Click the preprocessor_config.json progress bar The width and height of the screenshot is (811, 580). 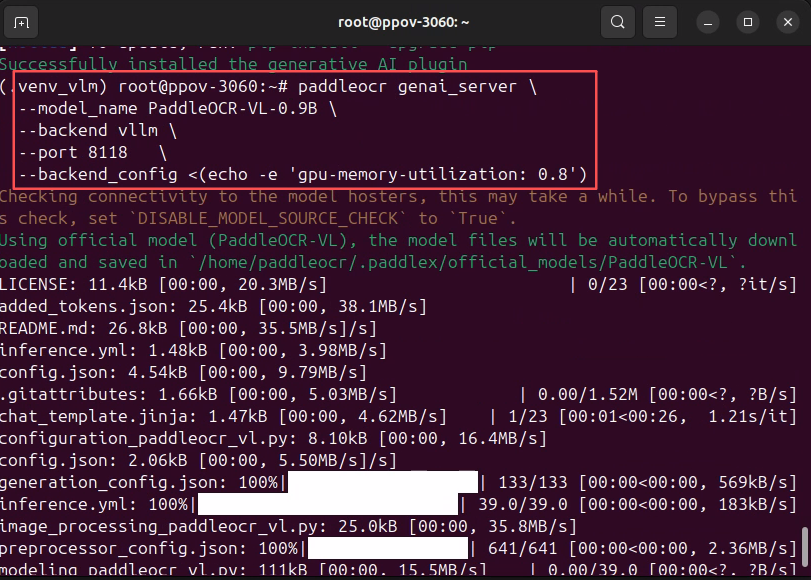tap(388, 548)
